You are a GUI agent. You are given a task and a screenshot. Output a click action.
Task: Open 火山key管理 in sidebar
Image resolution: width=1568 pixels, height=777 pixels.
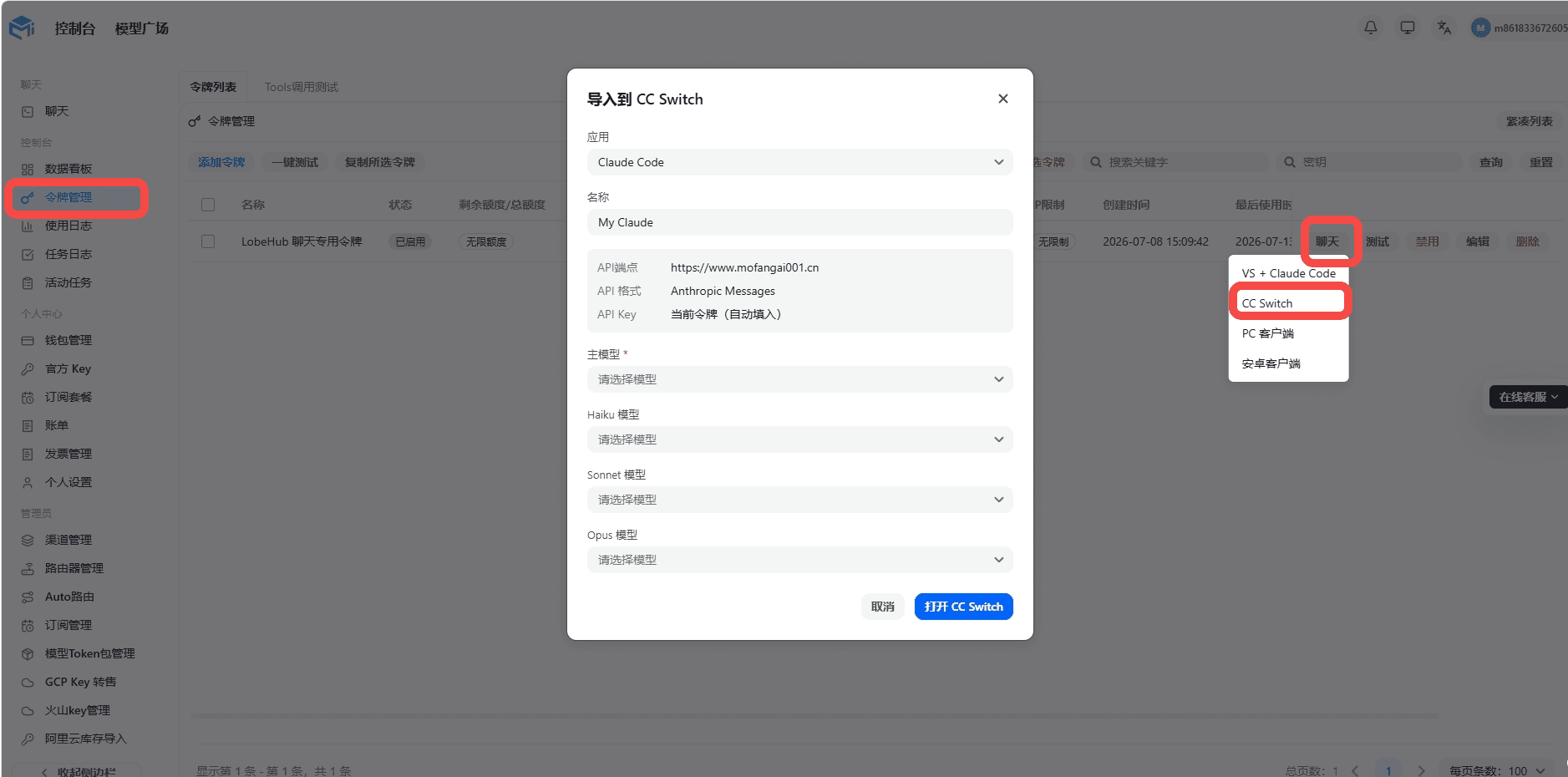coord(77,710)
